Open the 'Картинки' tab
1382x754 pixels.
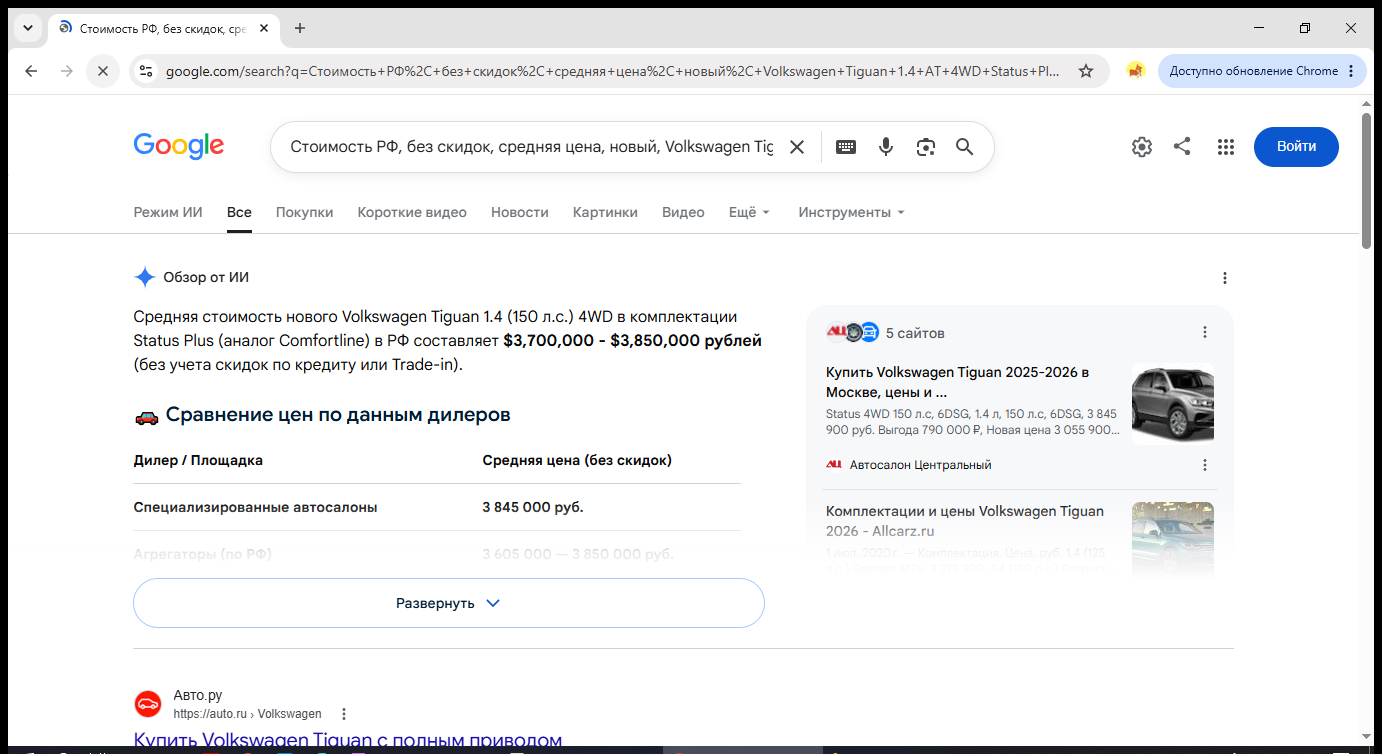605,212
